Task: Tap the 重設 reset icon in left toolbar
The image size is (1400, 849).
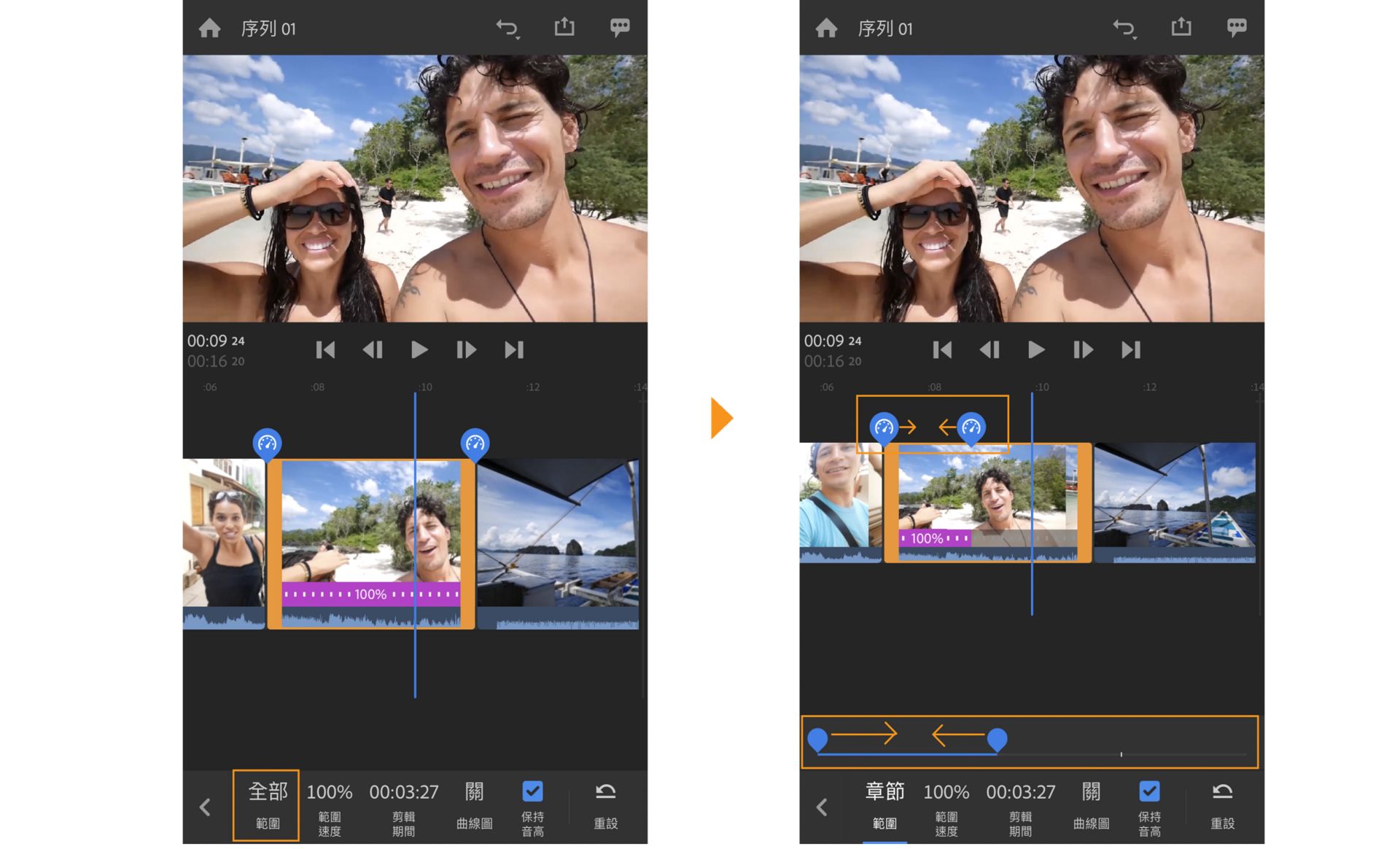Action: [x=605, y=805]
